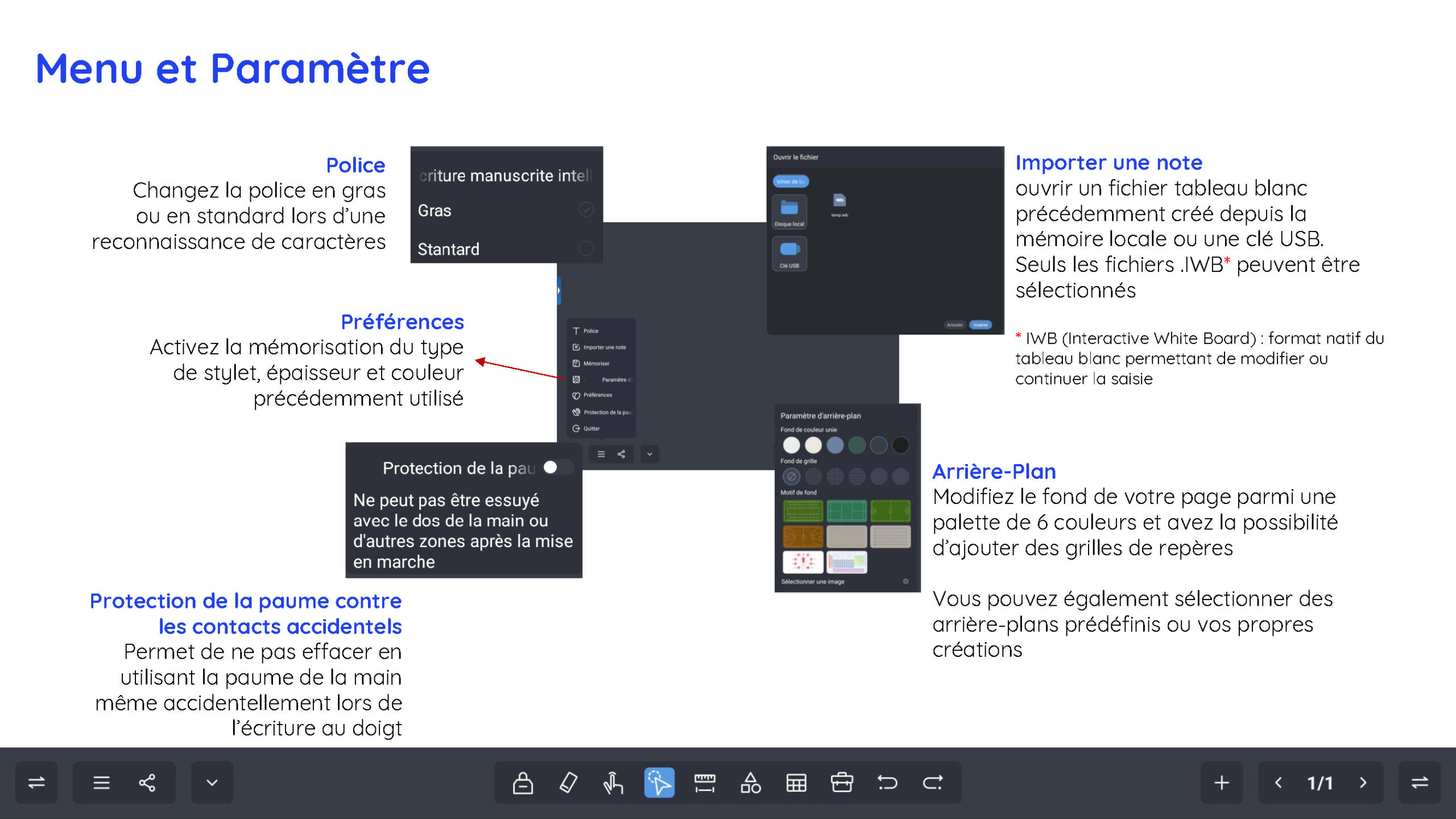Select the temp.iwb file
This screenshot has height=819, width=1456.
point(839,205)
